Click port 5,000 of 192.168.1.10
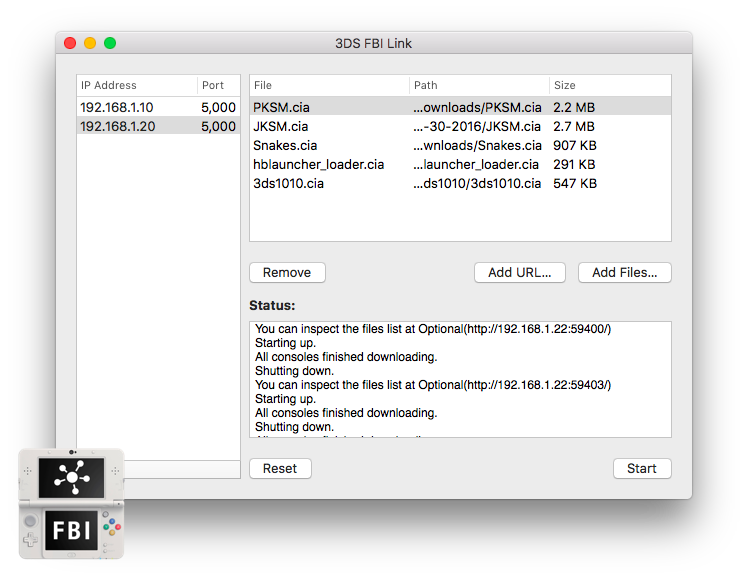748x579 pixels. pos(218,107)
